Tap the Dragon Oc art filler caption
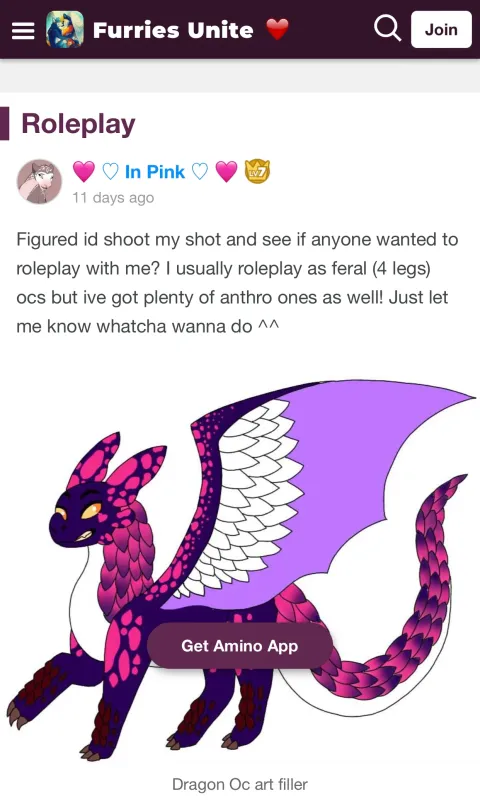 pyautogui.click(x=240, y=784)
